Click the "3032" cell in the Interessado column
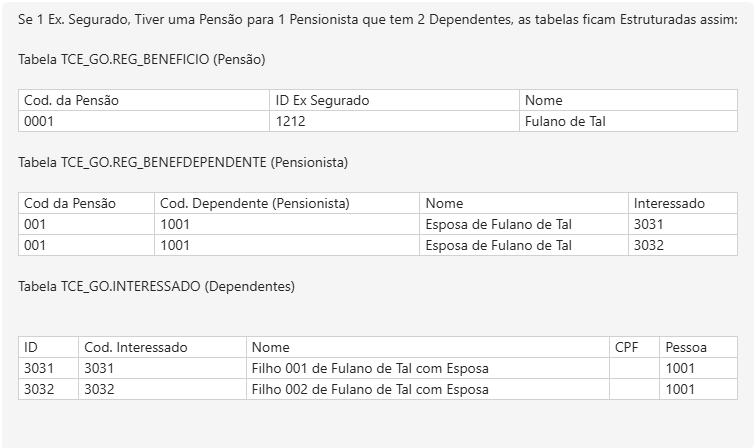This screenshot has width=756, height=448. click(649, 245)
